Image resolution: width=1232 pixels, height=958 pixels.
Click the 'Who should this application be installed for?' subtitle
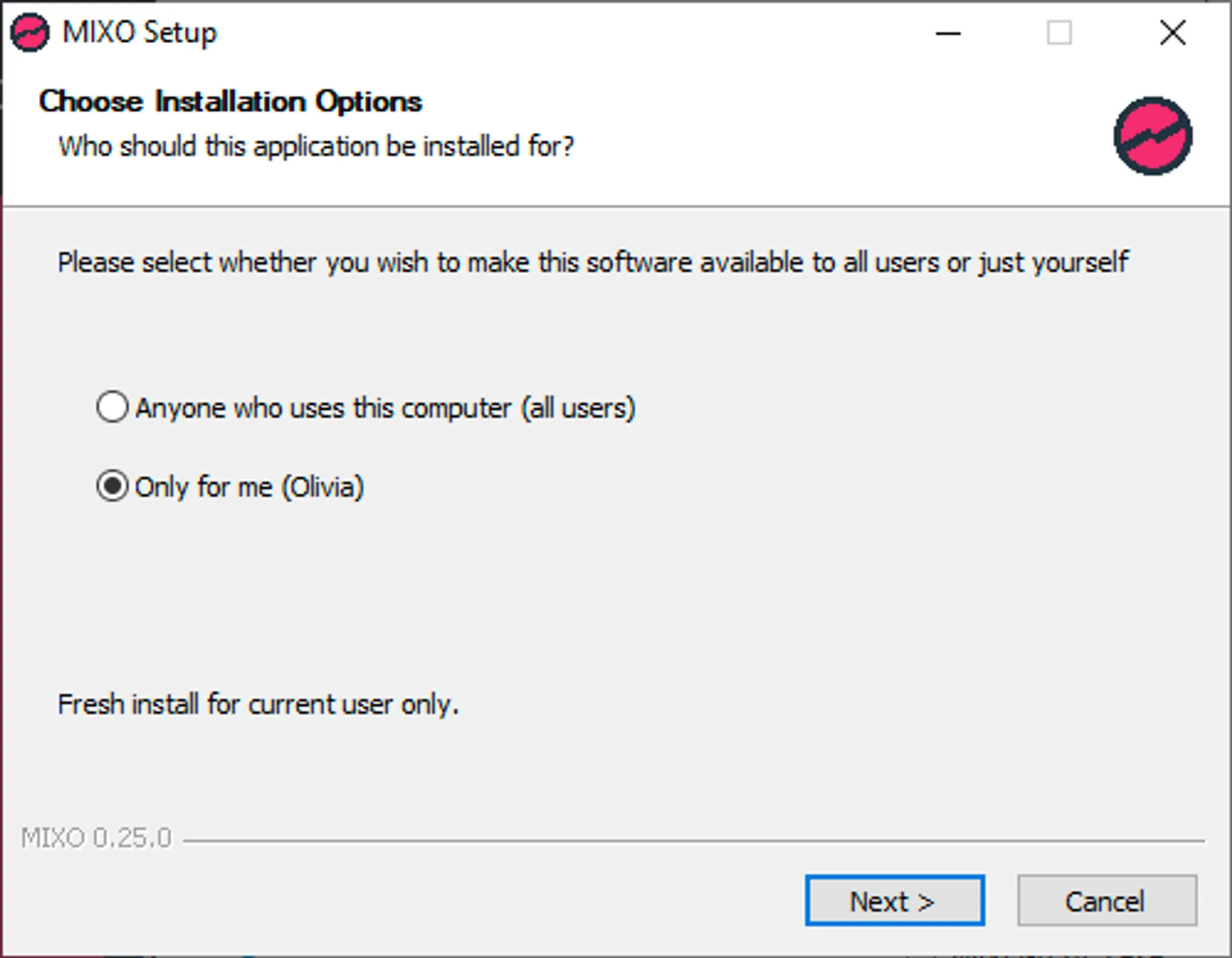coord(316,147)
